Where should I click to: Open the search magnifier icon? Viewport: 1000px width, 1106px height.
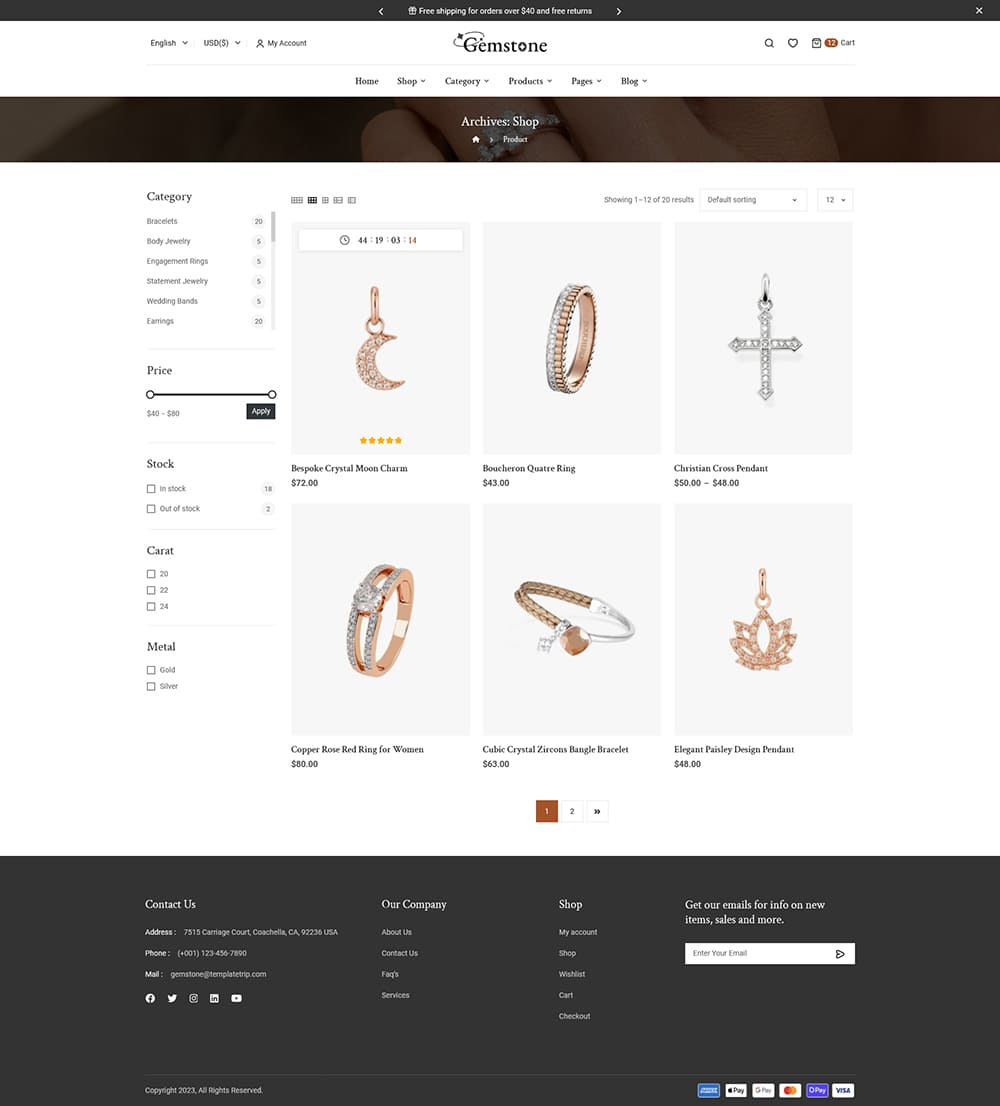click(x=769, y=43)
